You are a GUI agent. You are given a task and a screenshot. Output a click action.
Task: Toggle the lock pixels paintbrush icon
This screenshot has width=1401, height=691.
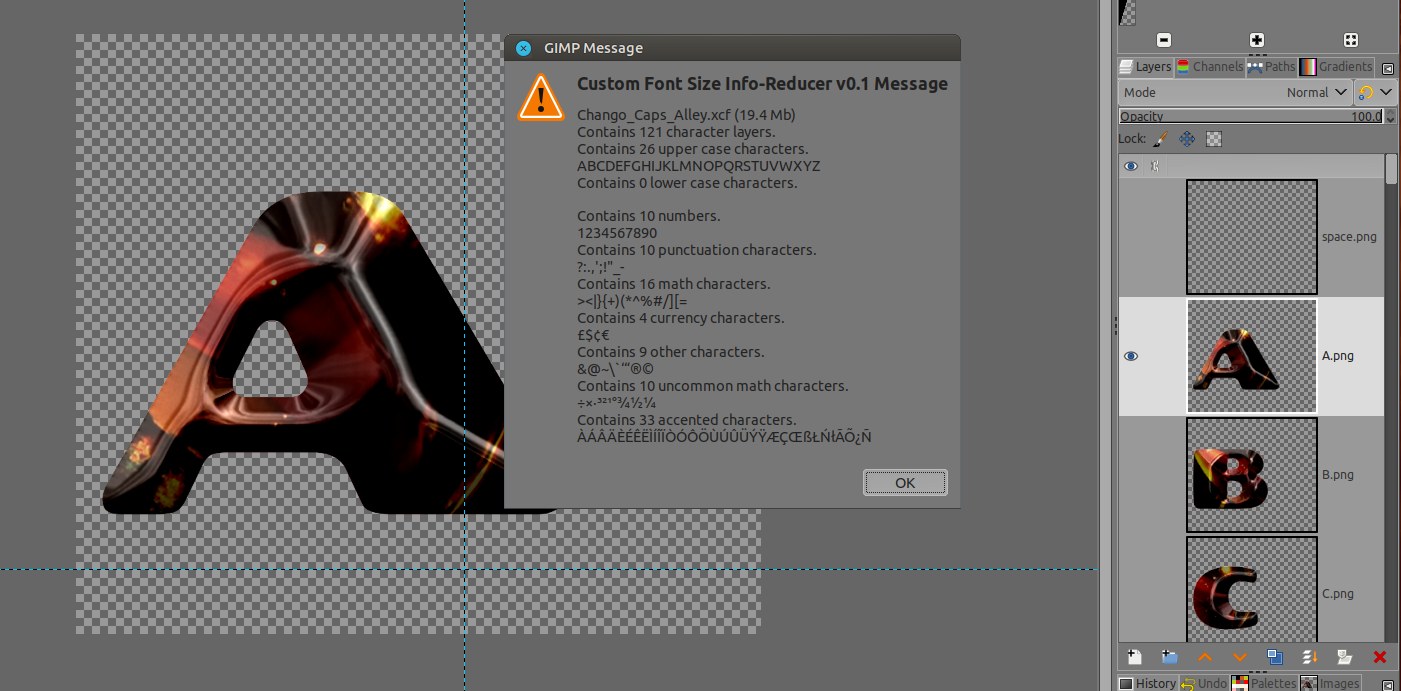pos(1160,139)
